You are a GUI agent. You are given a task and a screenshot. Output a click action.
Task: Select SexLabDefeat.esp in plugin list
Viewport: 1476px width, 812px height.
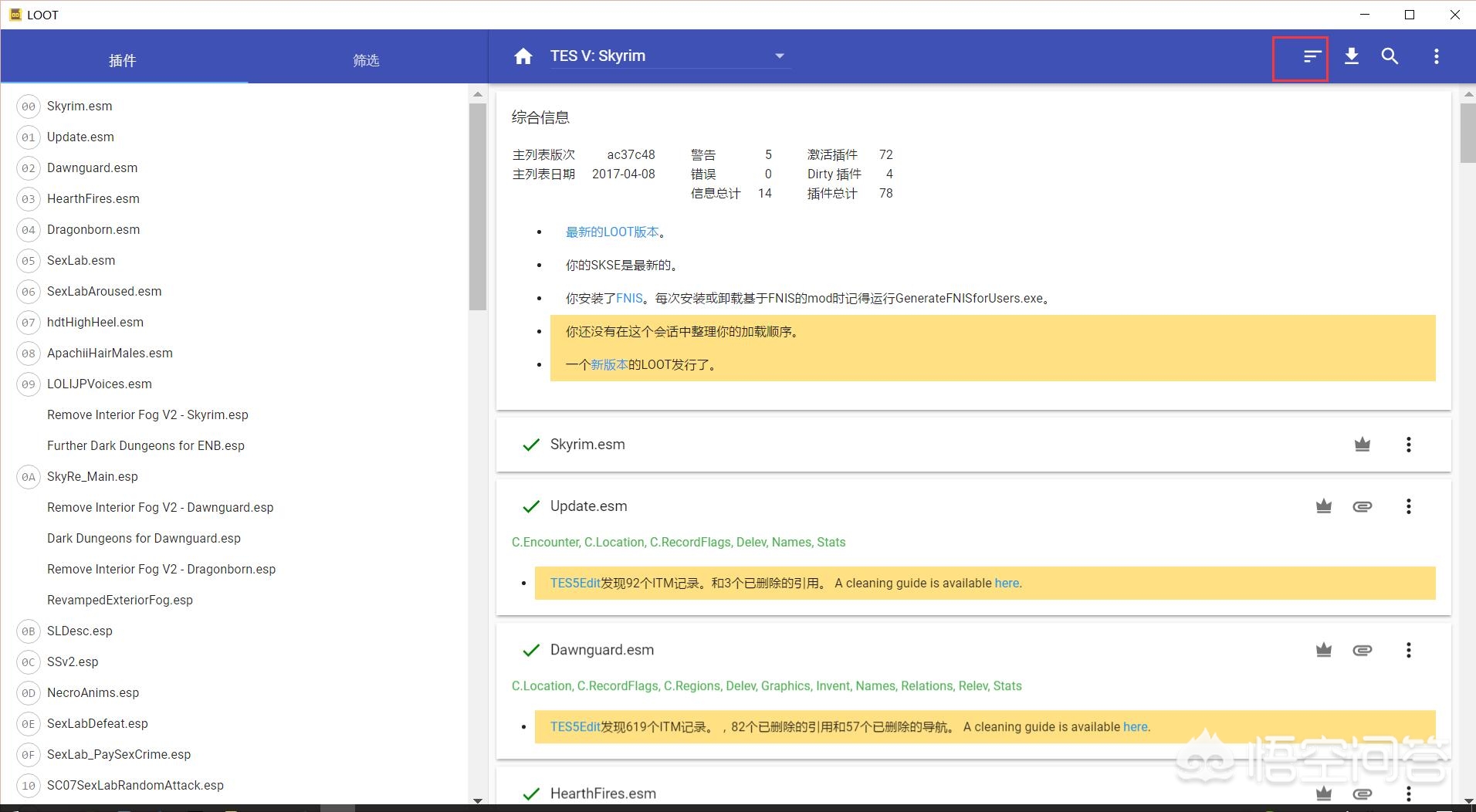point(97,723)
